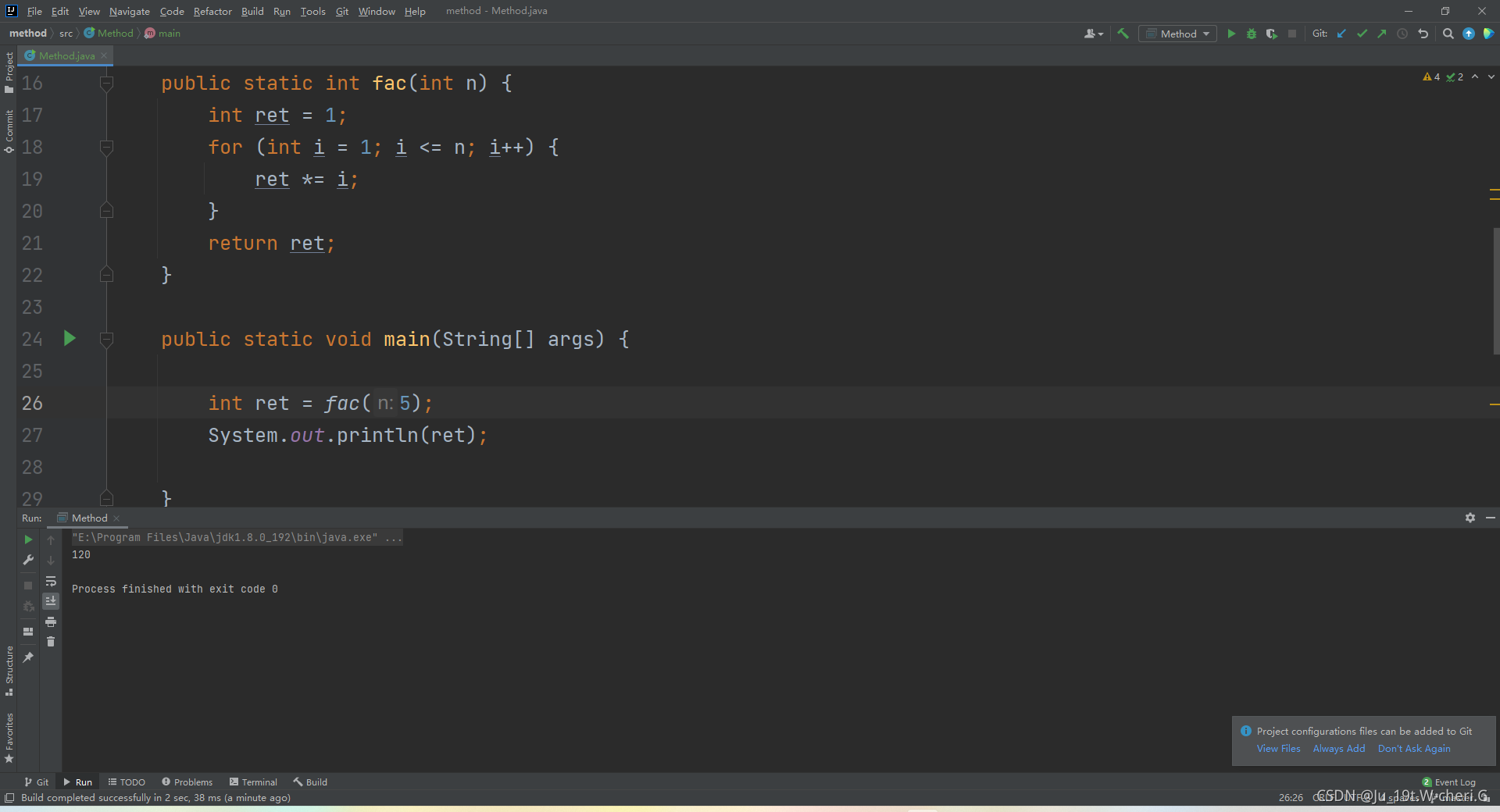Screen dimensions: 1500x812
Task: Open the Build tool window tab
Action: pyautogui.click(x=310, y=782)
